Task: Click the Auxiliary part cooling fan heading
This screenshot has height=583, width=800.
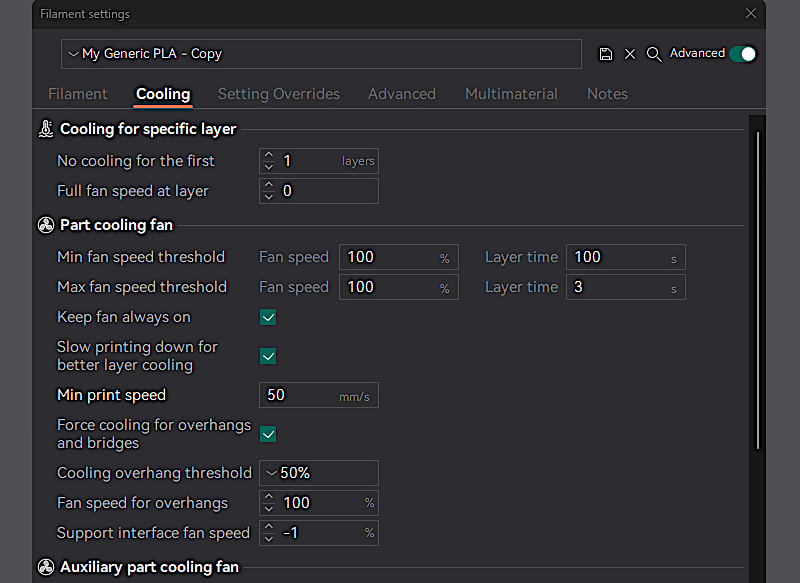Action: click(149, 567)
